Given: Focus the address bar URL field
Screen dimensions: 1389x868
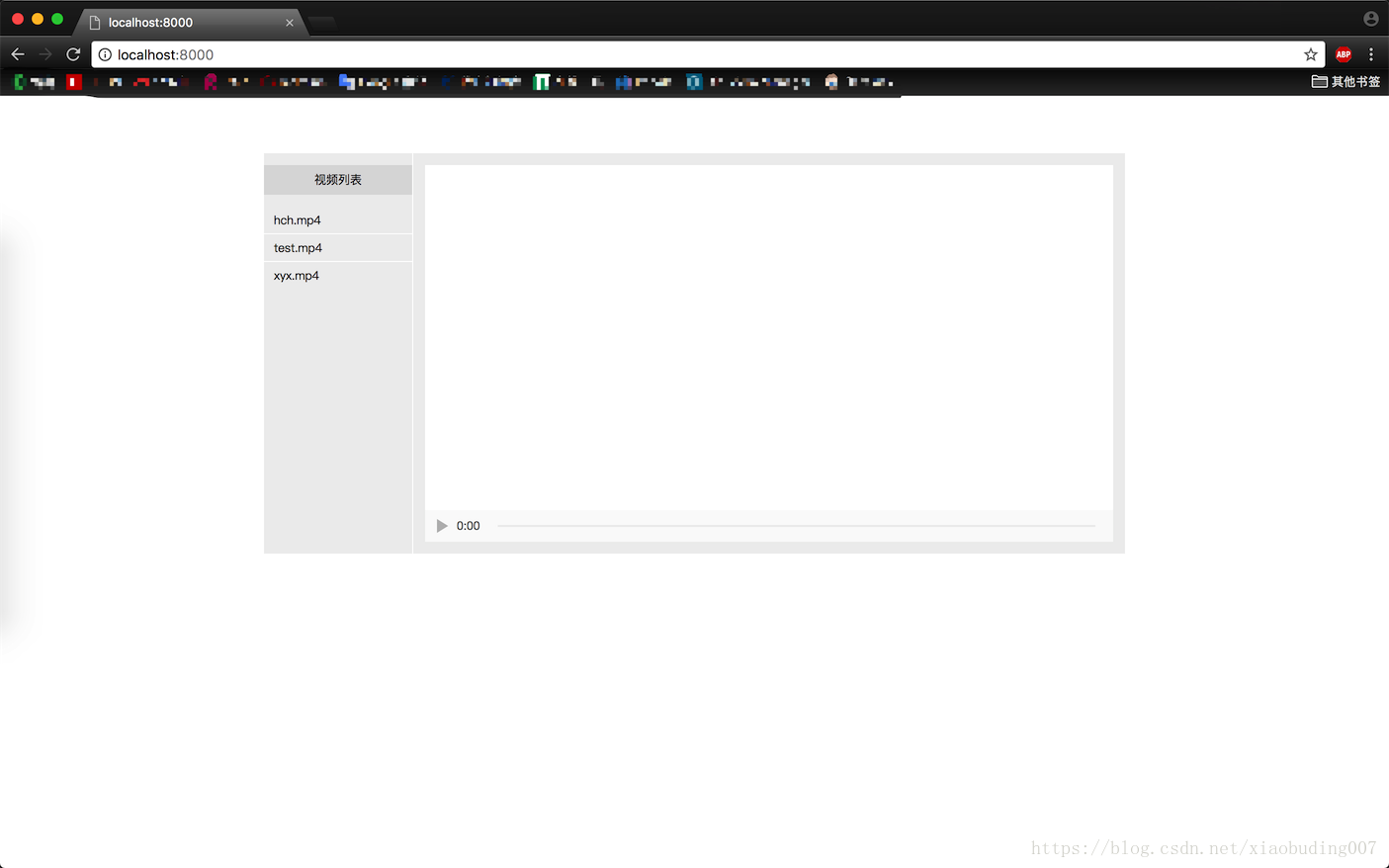Looking at the screenshot, I should click(x=692, y=54).
